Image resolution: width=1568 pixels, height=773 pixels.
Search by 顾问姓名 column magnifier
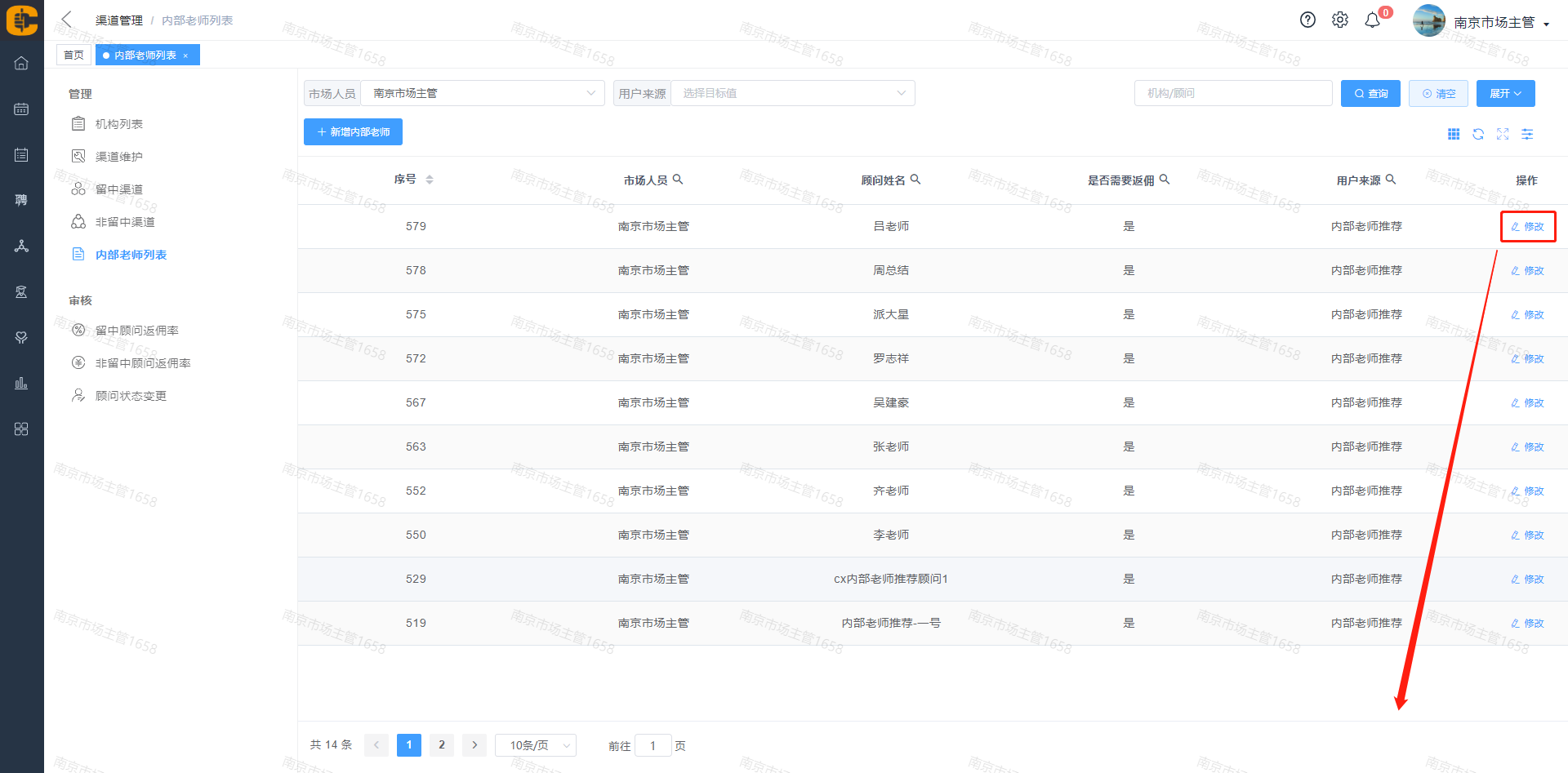coord(915,180)
